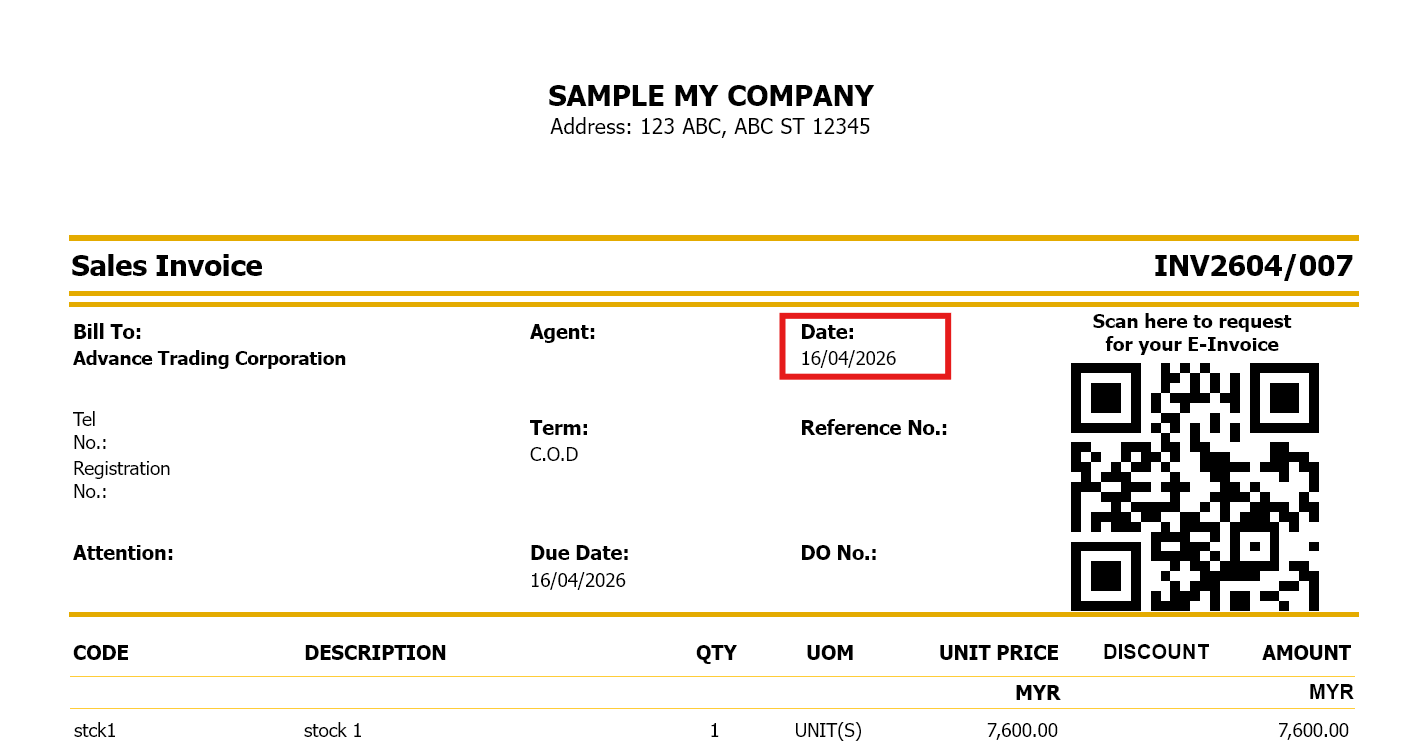Click the DESCRIPTION column header

tap(375, 653)
